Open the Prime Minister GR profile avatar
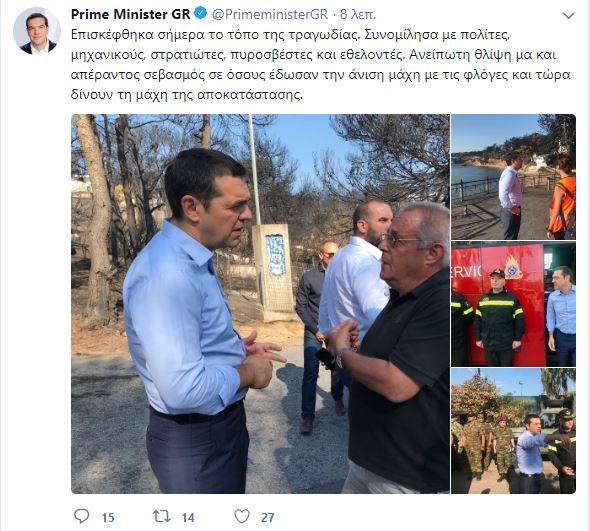This screenshot has height=531, width=590. pyautogui.click(x=37, y=31)
